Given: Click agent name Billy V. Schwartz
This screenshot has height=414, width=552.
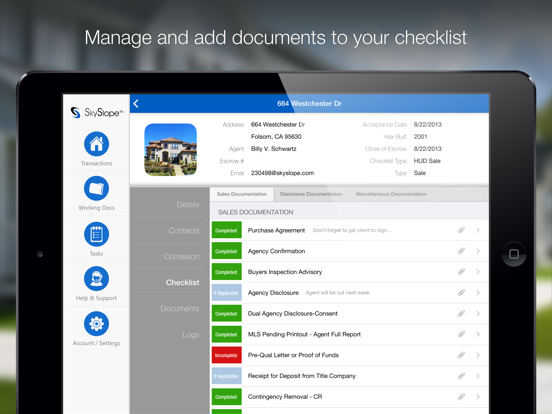Looking at the screenshot, I should coord(274,149).
